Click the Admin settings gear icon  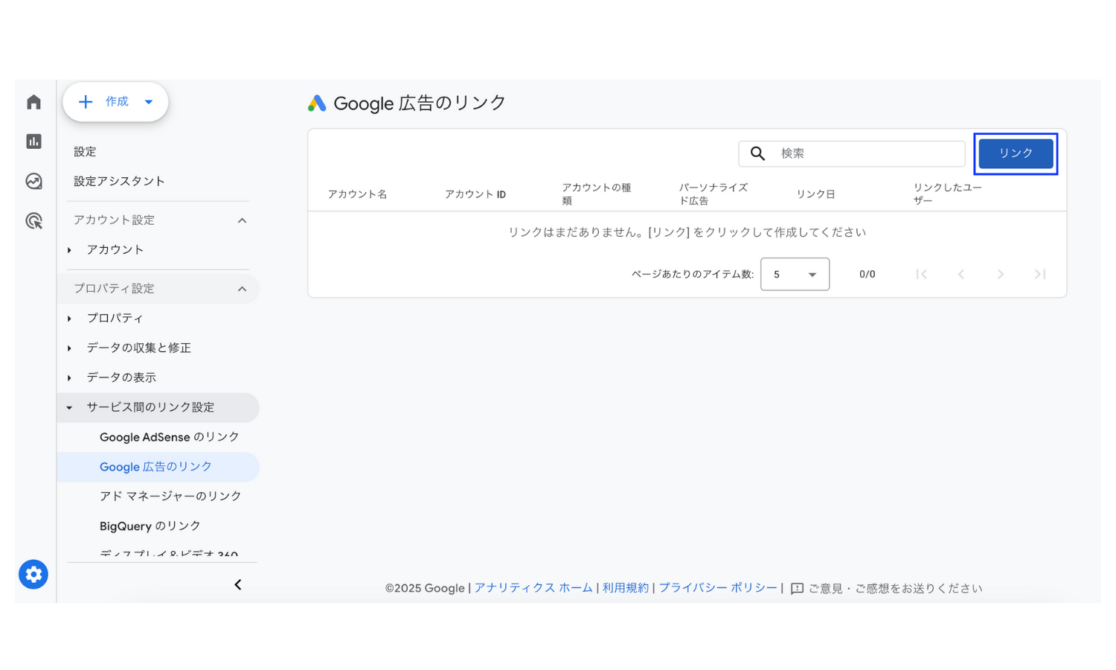[33, 574]
